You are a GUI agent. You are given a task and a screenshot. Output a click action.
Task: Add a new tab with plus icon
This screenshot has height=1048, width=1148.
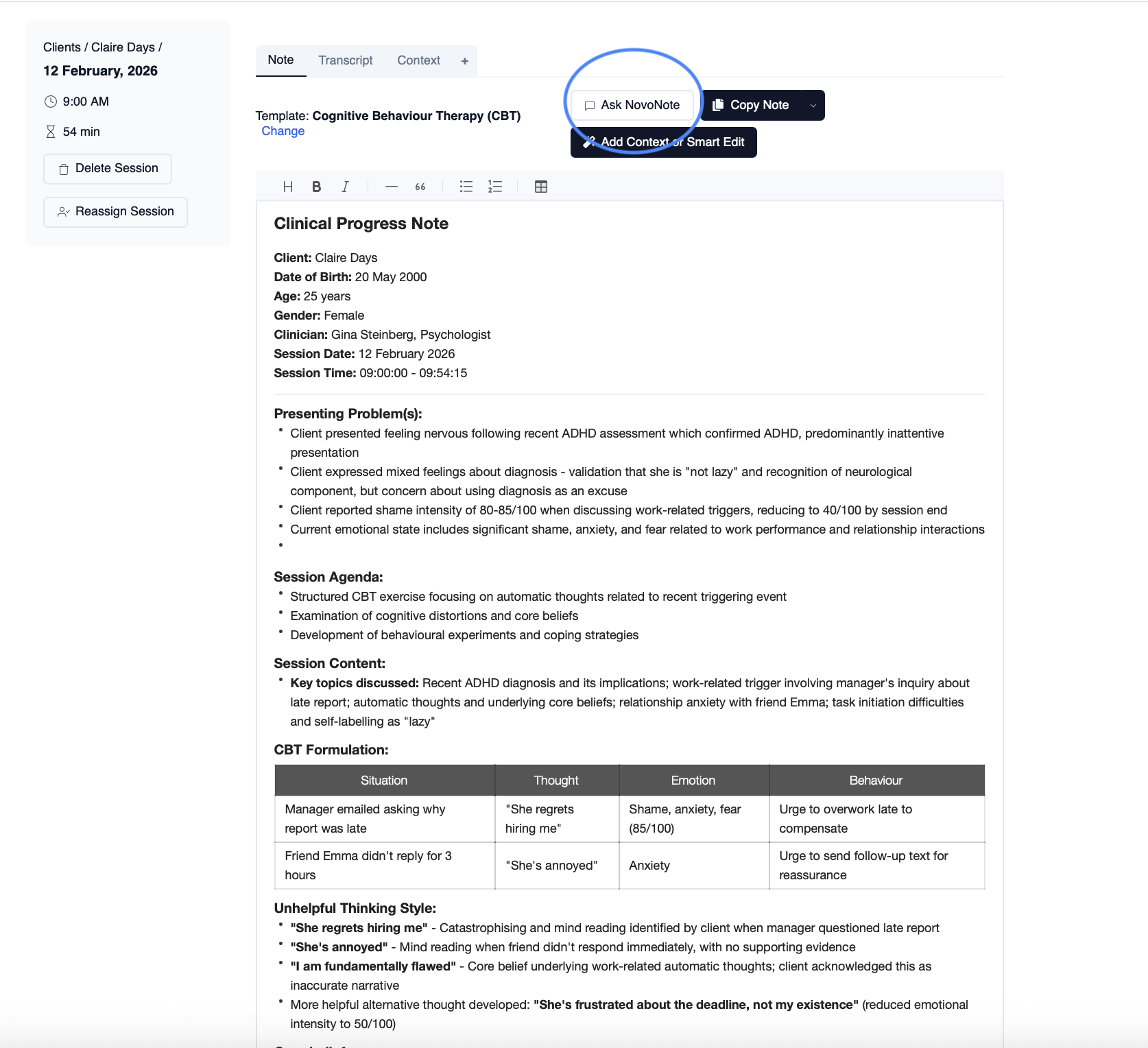coord(465,61)
